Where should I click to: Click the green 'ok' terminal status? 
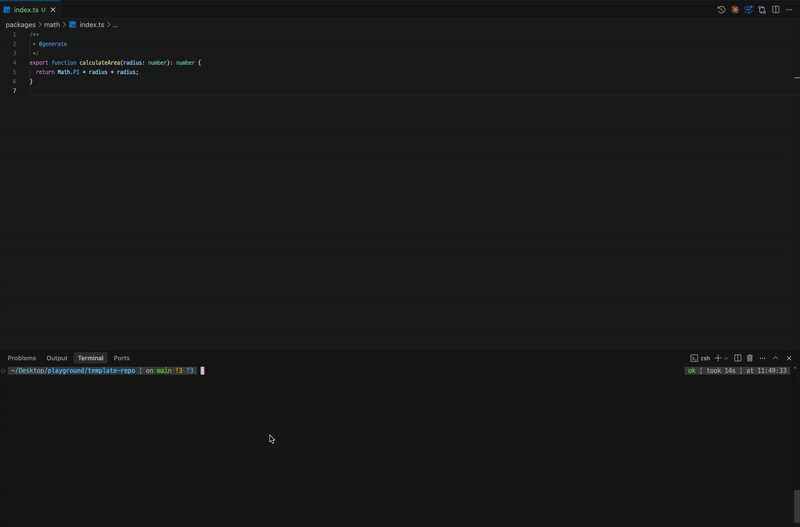[691, 371]
